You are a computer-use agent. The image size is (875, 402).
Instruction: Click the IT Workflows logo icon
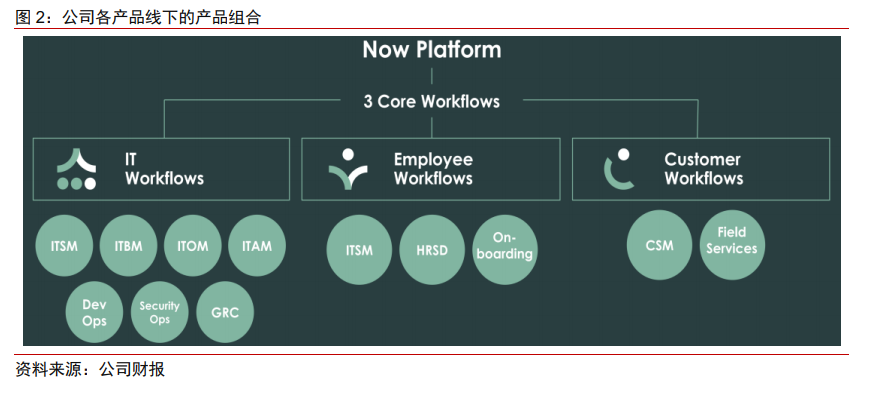point(76,169)
